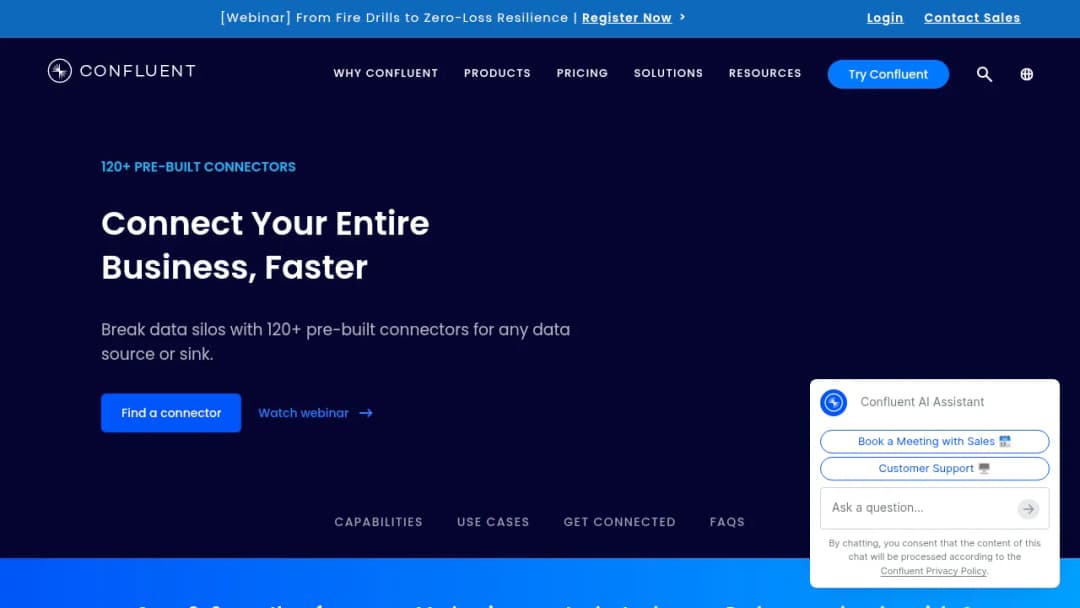
Task: Click the Confluent AI Assistant title
Action: (922, 402)
